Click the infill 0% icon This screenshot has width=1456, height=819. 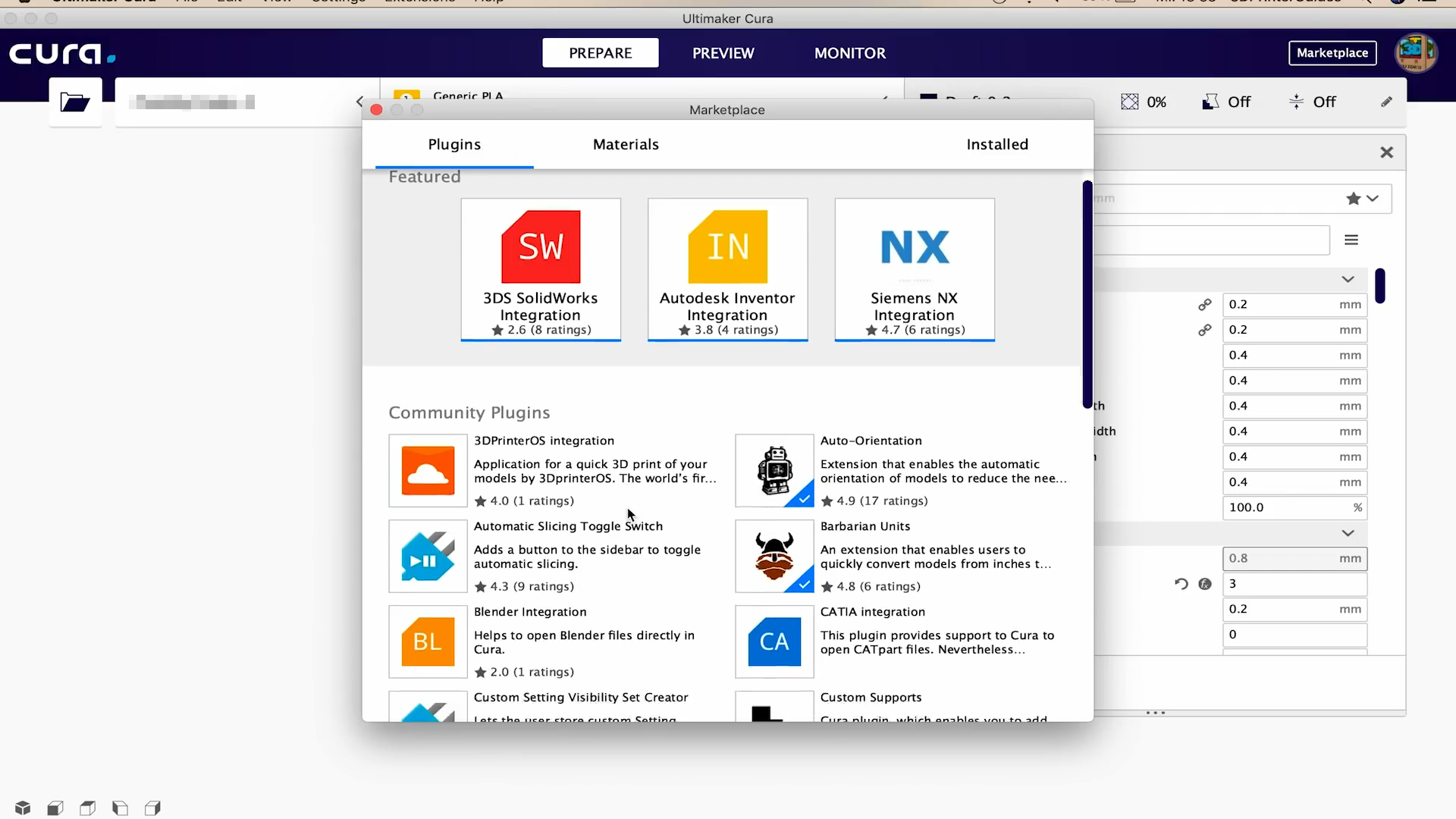pyautogui.click(x=1129, y=102)
